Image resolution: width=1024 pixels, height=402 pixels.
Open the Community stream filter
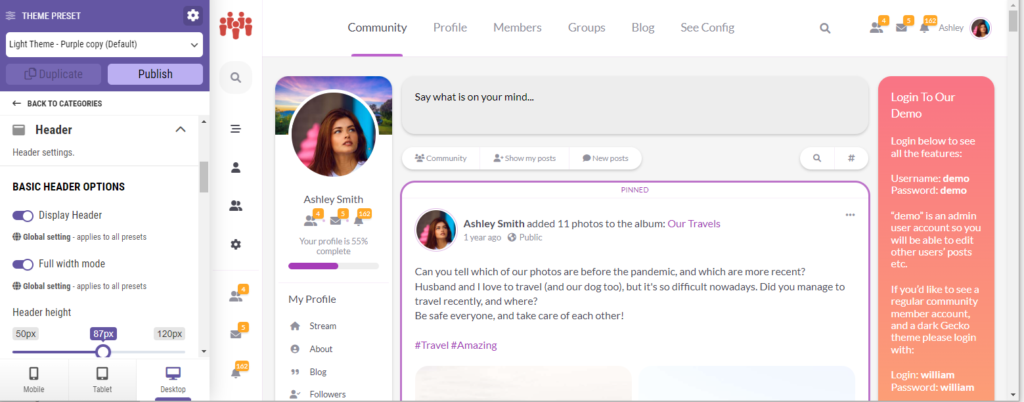(x=440, y=158)
